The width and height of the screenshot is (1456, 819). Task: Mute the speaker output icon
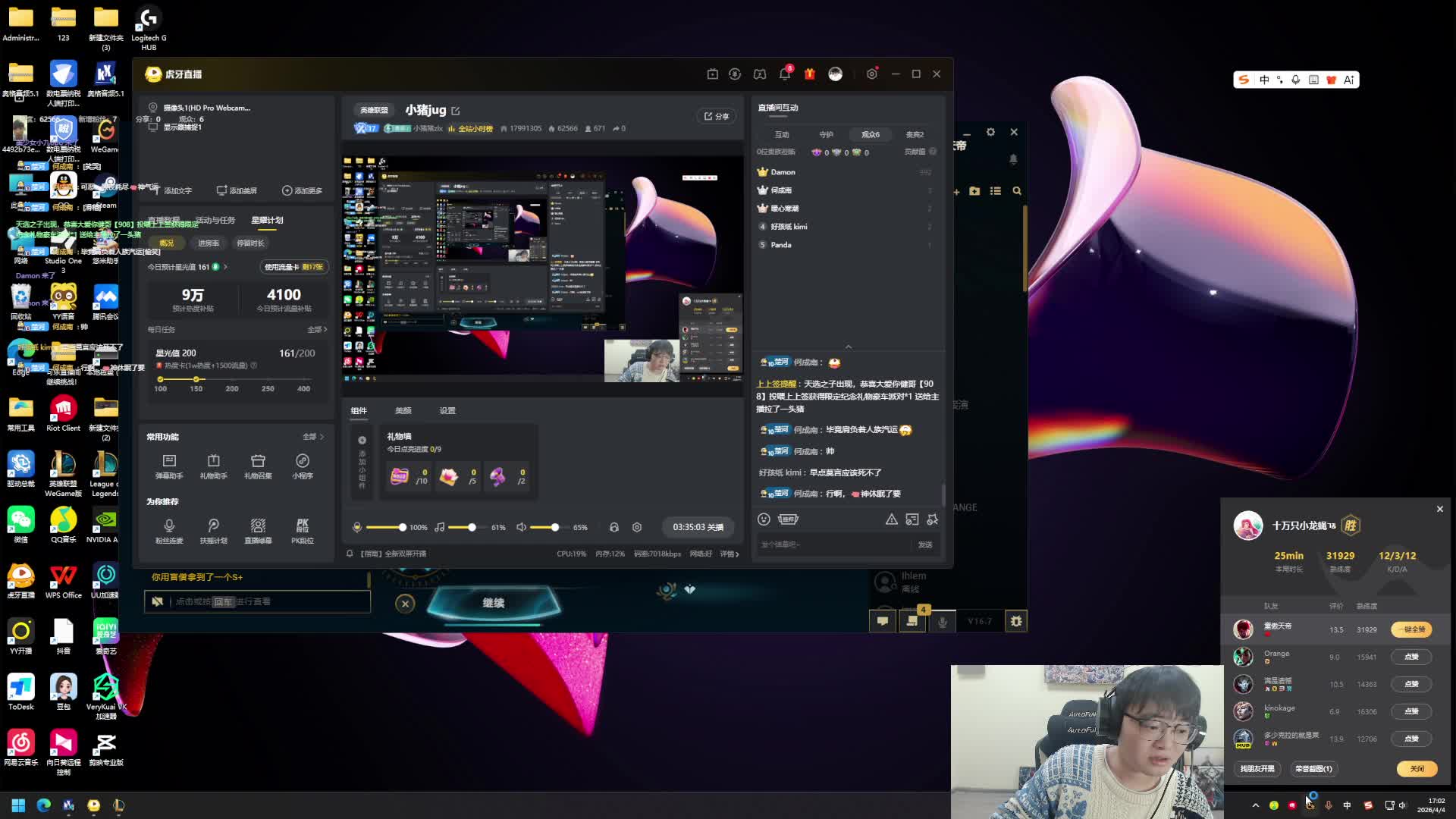point(522,527)
